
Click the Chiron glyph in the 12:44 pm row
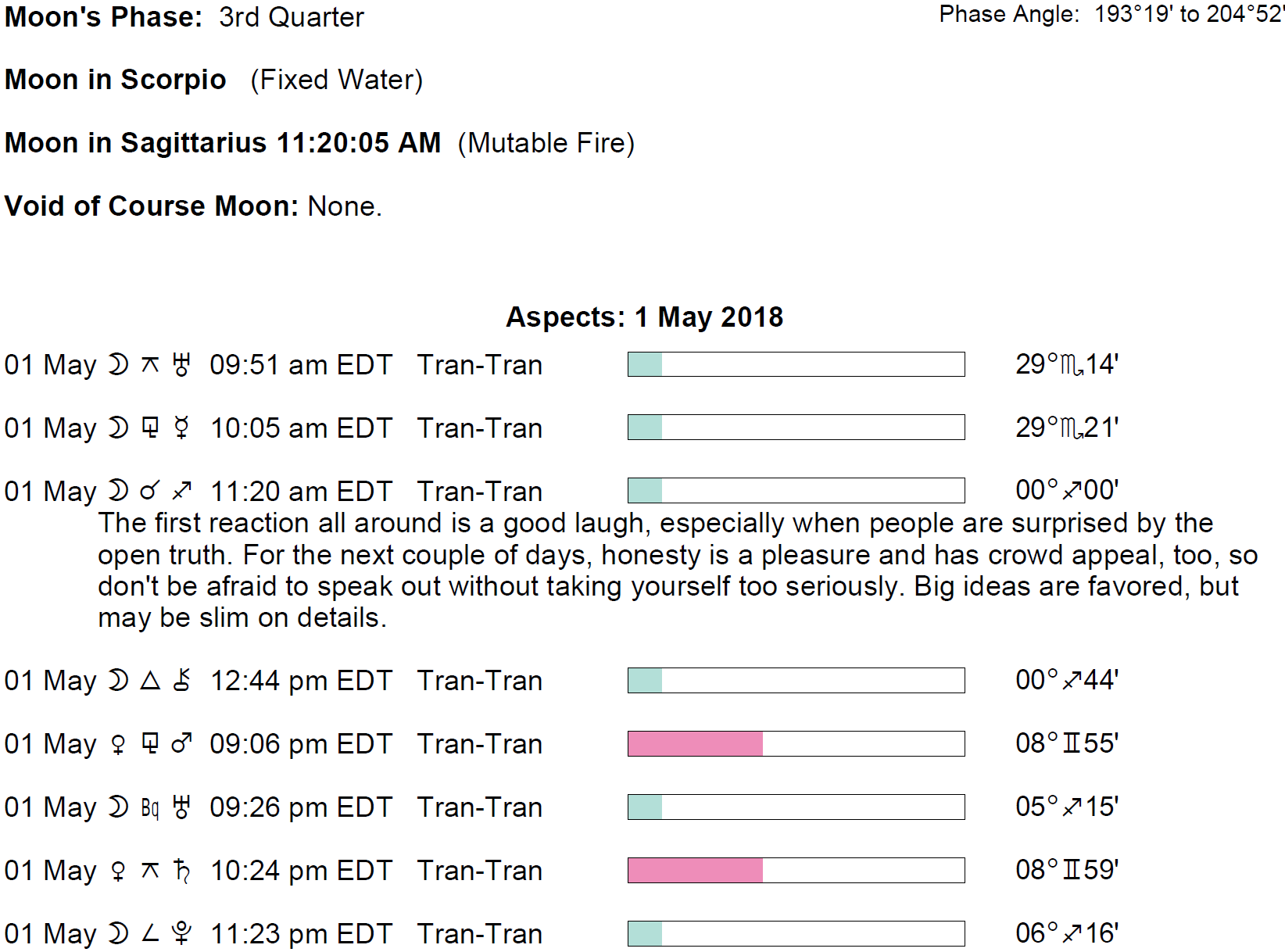pyautogui.click(x=181, y=681)
